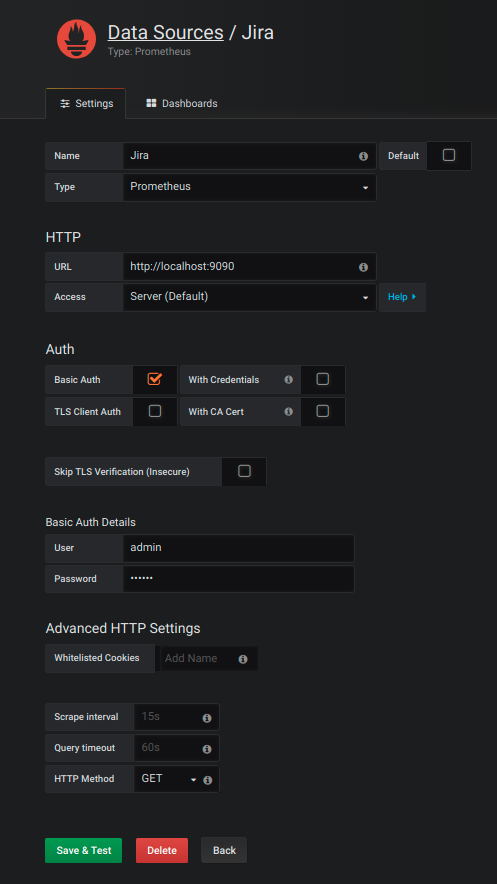Open the Type dropdown showing Prometheus
497x884 pixels.
click(250, 187)
